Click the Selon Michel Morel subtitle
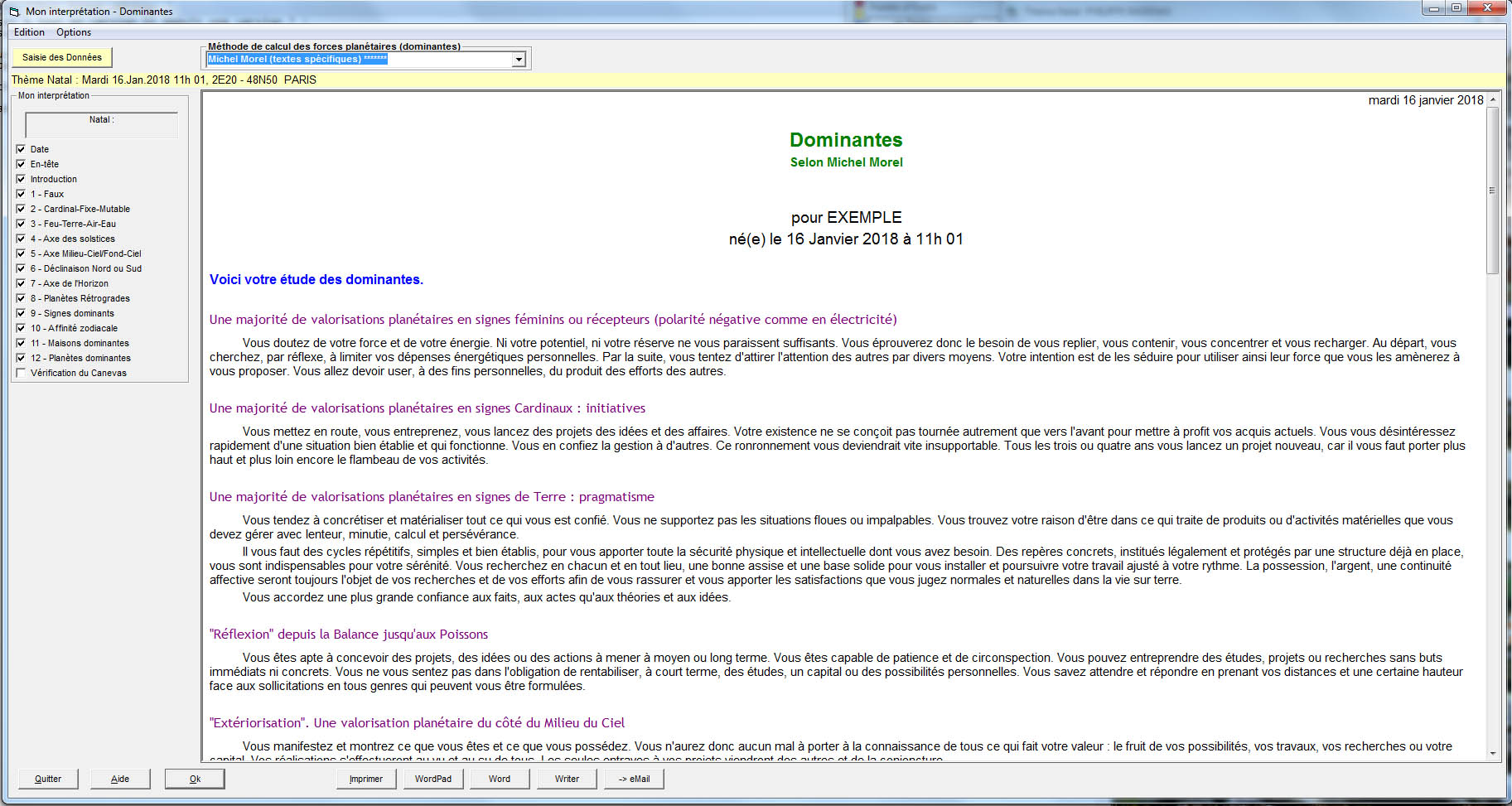Image resolution: width=1512 pixels, height=806 pixels. click(846, 162)
